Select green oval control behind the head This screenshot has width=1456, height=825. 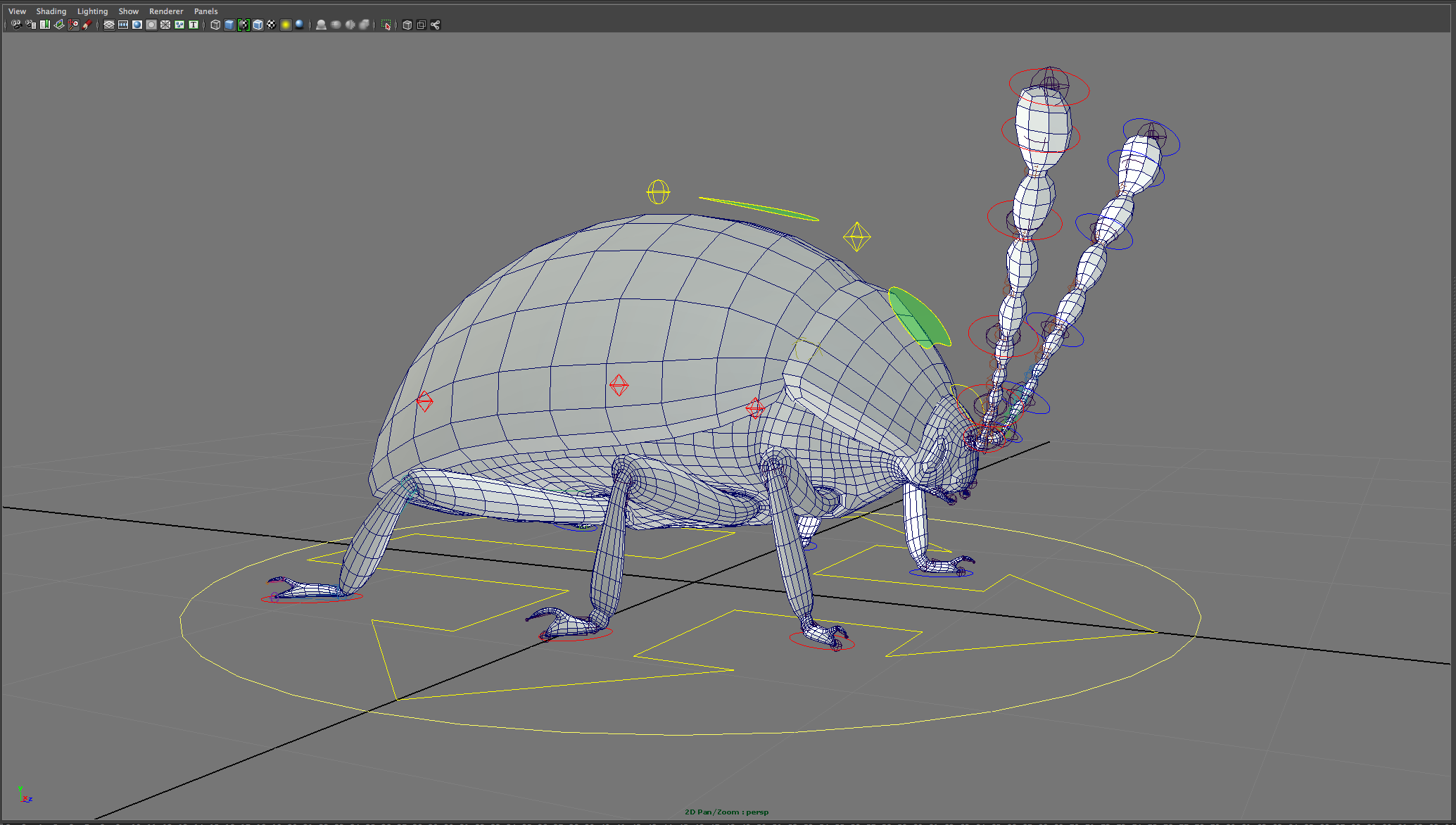919,317
